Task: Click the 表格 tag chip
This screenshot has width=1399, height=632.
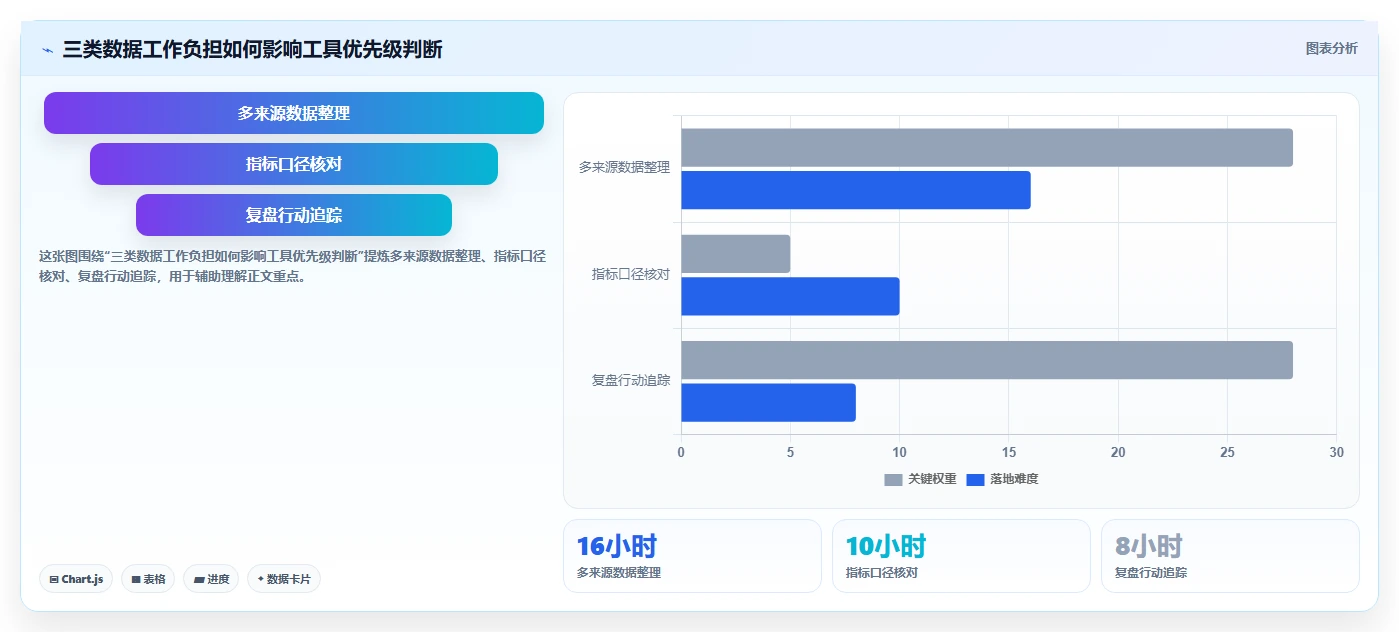Action: 148,579
